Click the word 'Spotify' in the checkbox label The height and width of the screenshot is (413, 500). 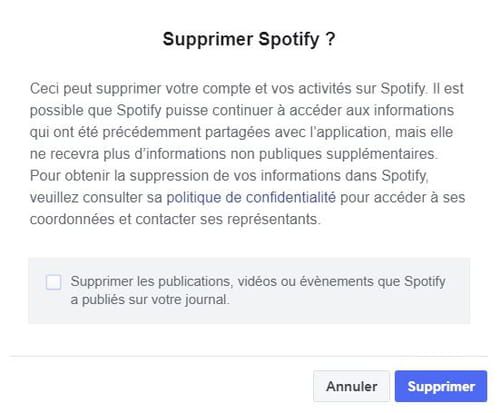pos(425,282)
